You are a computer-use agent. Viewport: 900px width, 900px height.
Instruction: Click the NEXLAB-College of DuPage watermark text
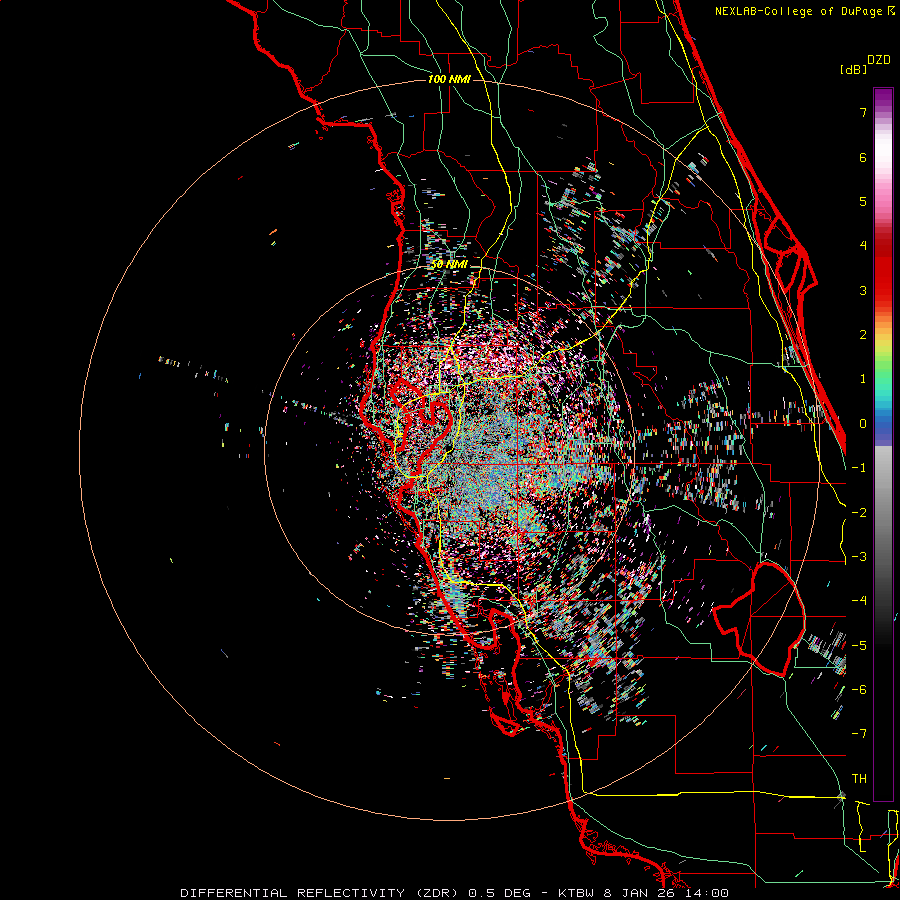tap(804, 11)
